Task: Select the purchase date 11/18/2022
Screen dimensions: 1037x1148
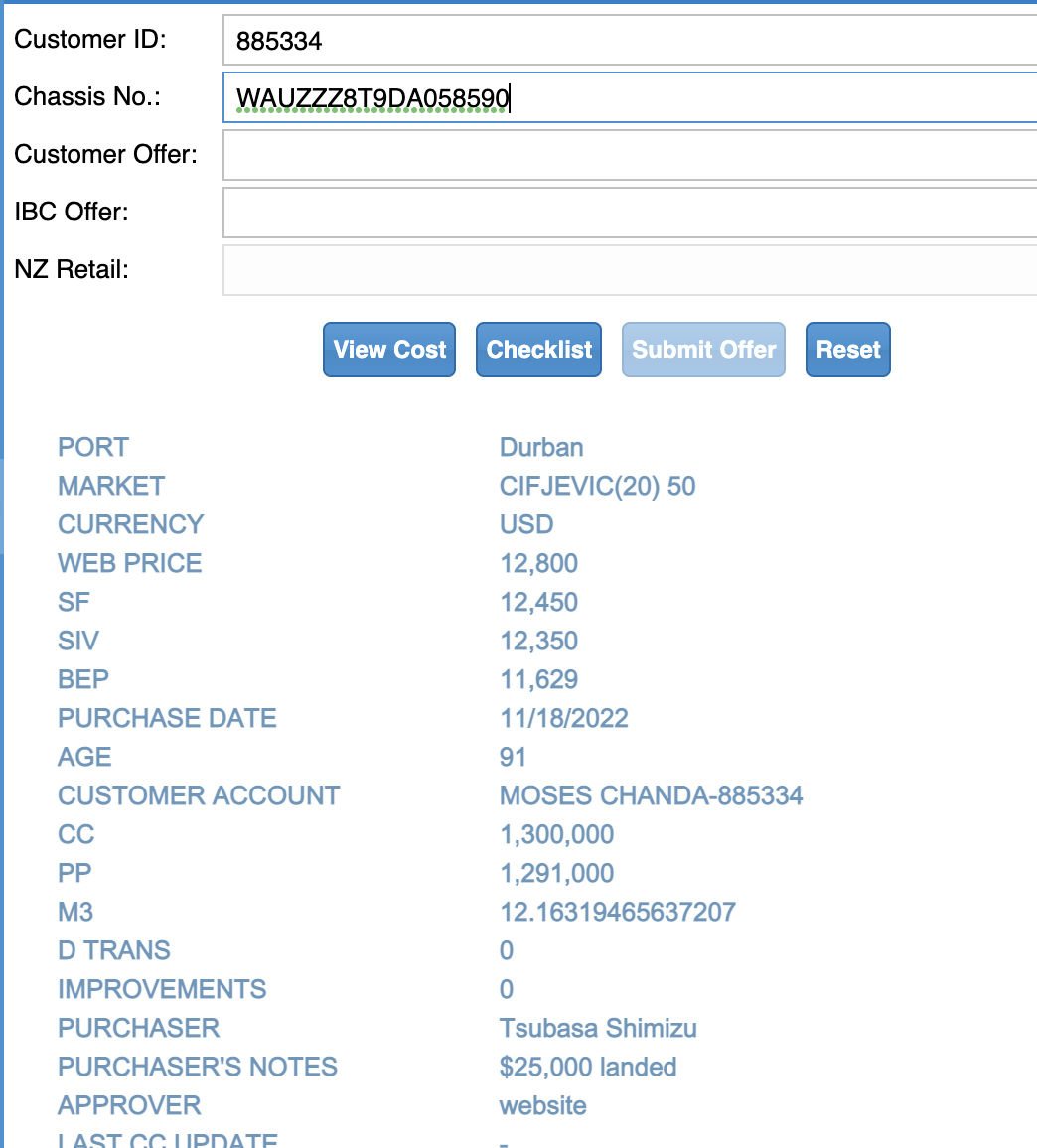Action: tap(564, 718)
